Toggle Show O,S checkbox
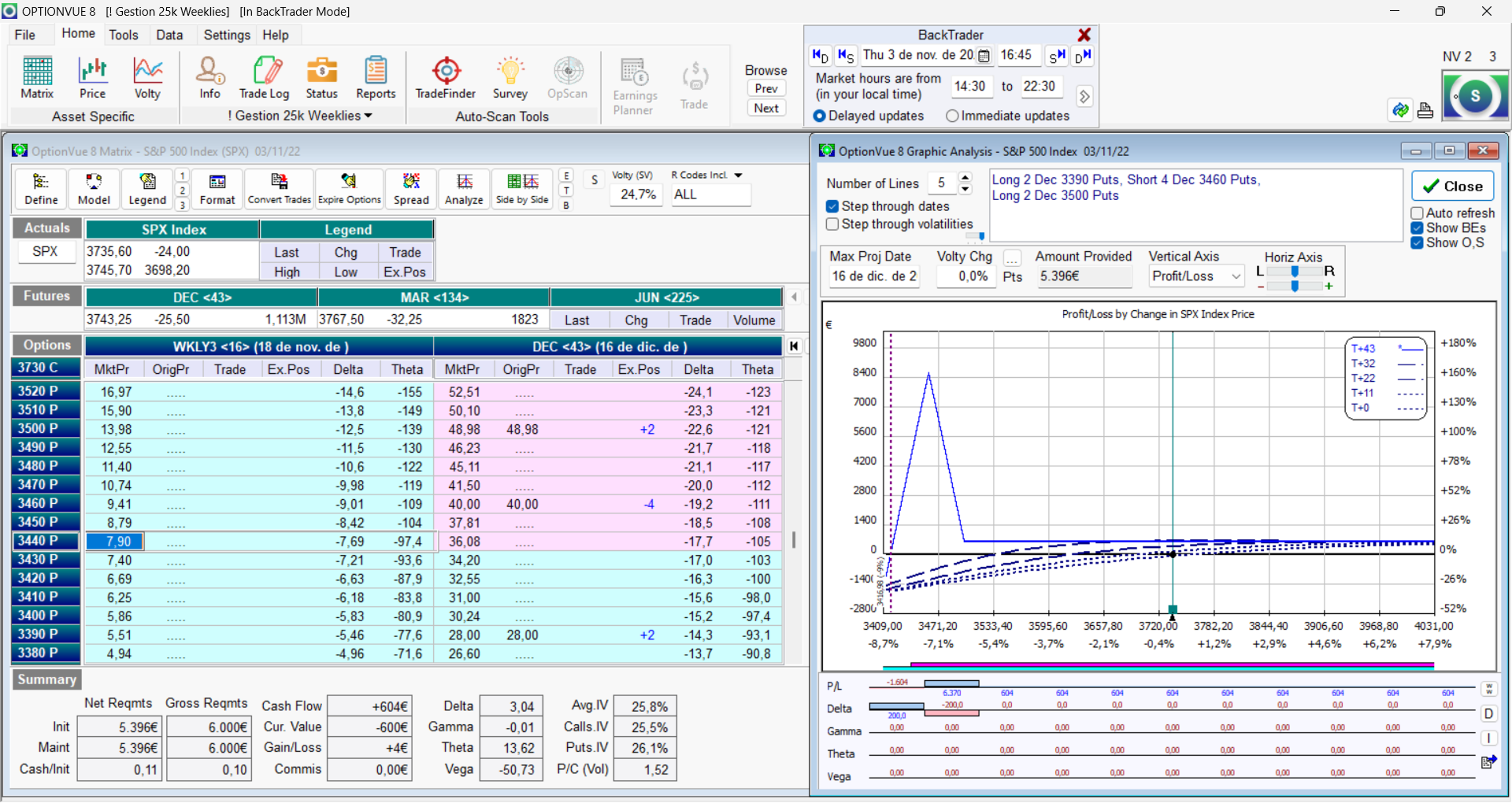The width and height of the screenshot is (1512, 803). coord(1417,243)
